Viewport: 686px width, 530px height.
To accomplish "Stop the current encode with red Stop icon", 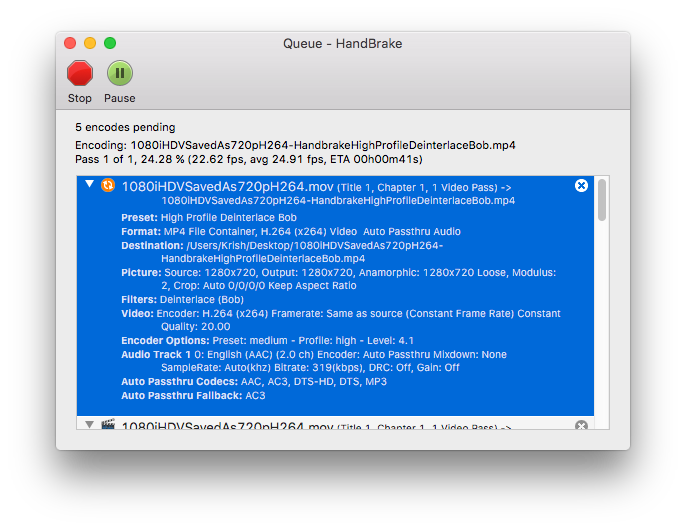I will (80, 73).
